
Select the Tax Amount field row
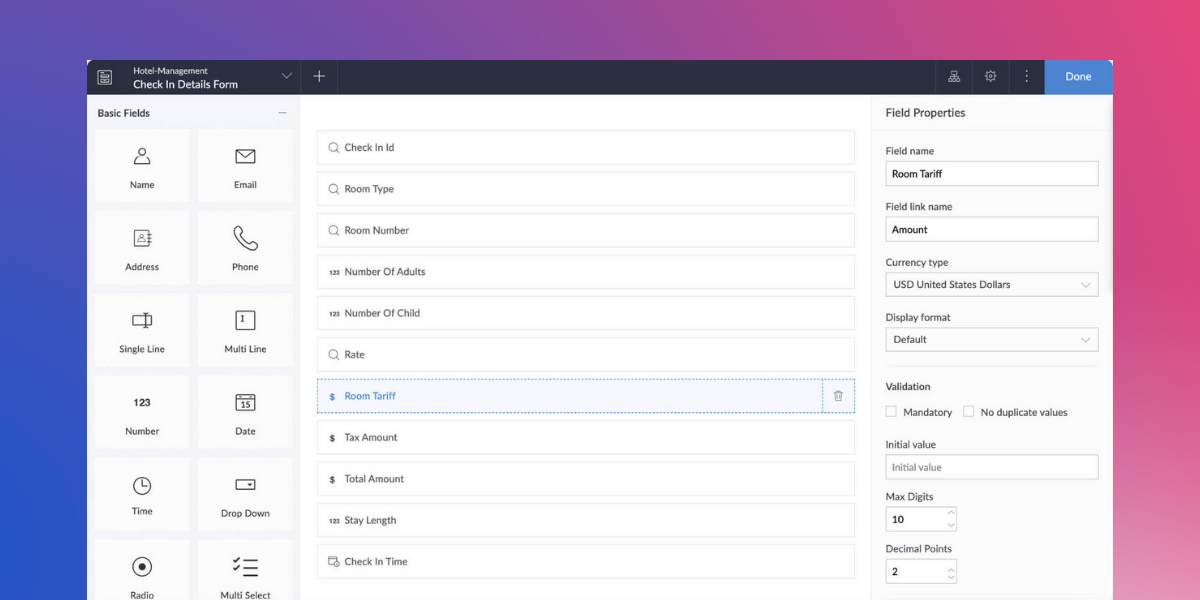click(585, 438)
